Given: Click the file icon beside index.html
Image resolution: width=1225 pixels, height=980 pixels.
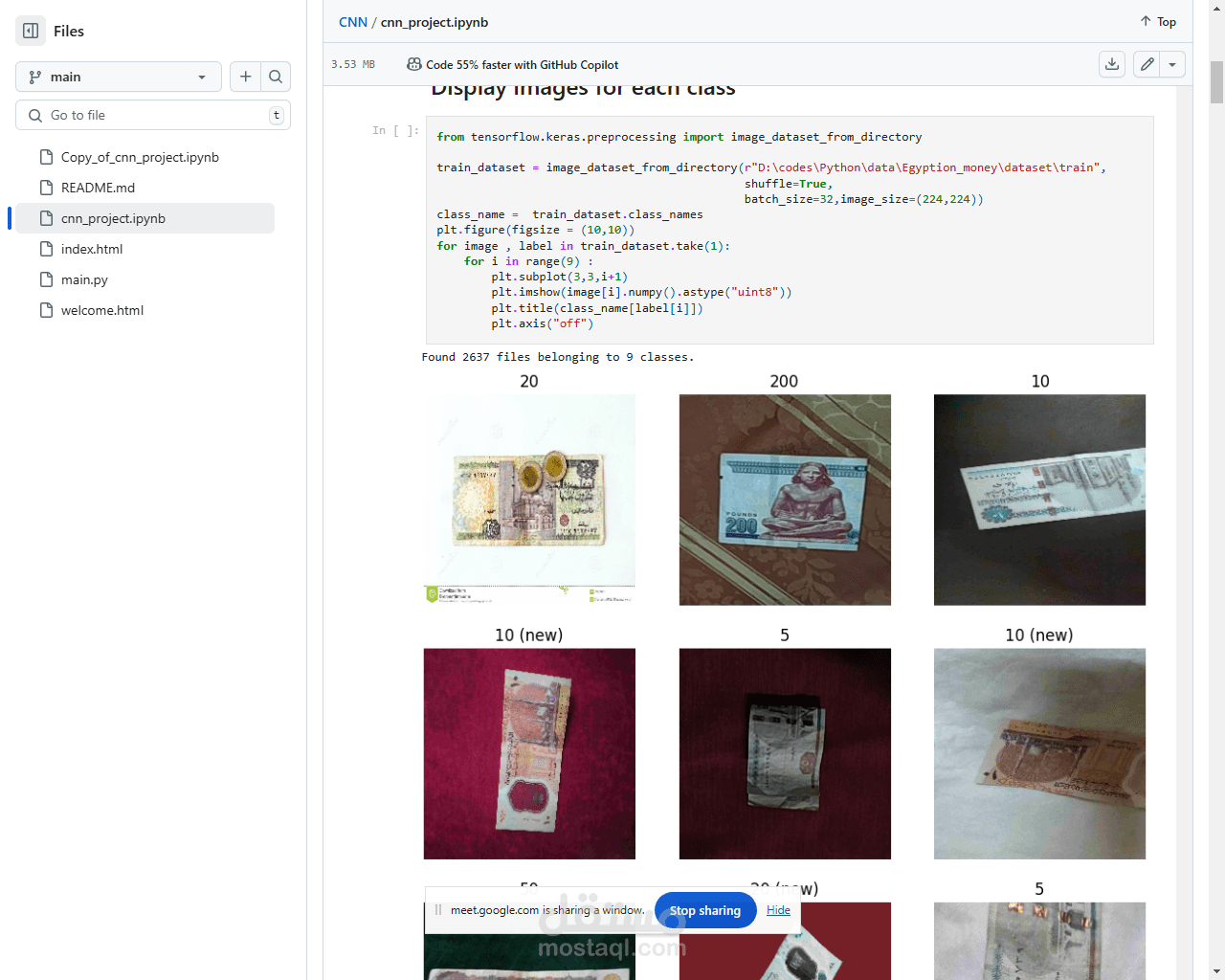Looking at the screenshot, I should [46, 249].
